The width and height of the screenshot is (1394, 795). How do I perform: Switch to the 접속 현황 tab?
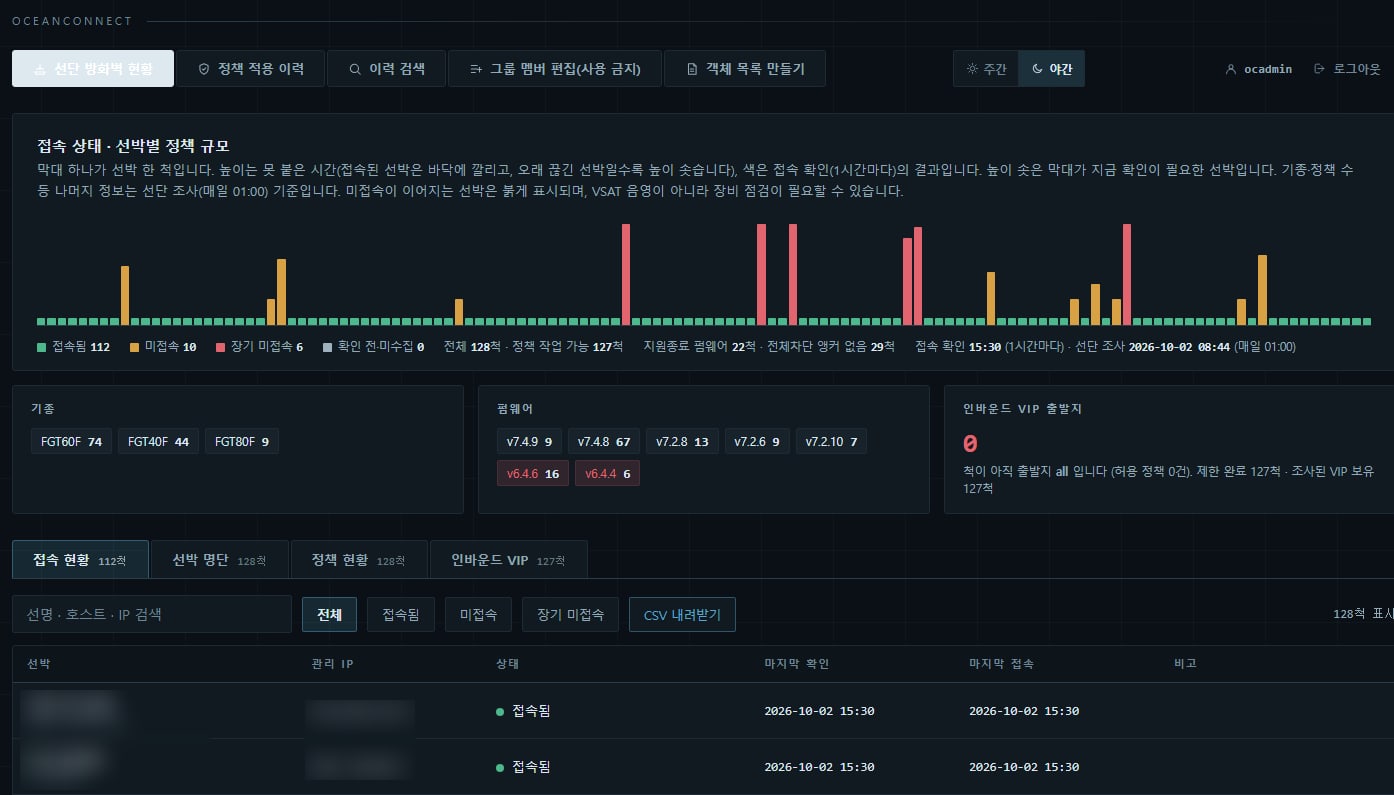click(80, 560)
